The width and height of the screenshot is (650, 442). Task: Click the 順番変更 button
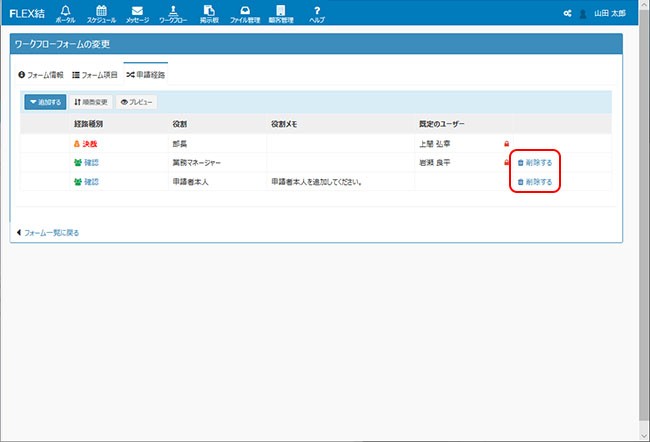(91, 102)
